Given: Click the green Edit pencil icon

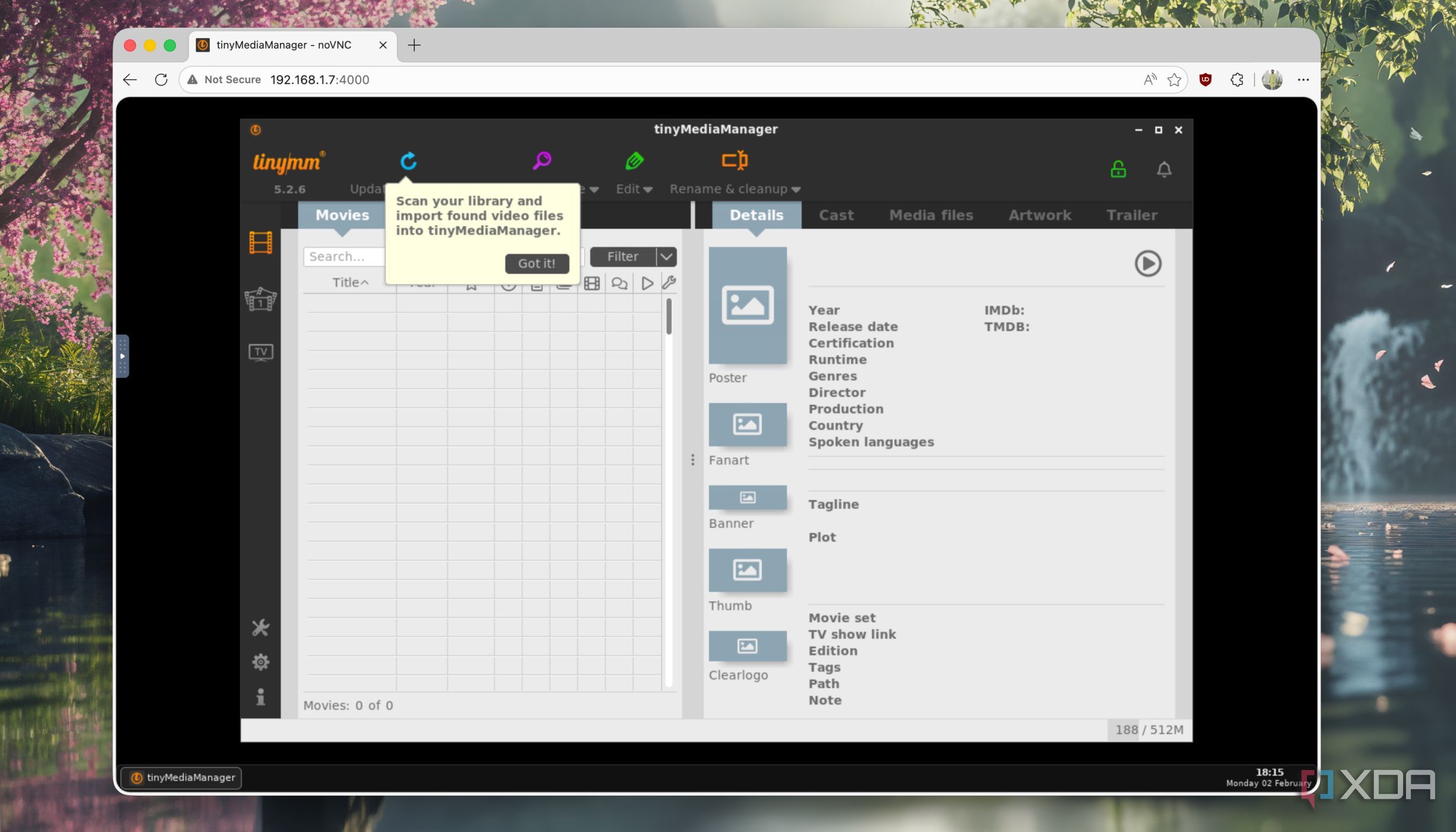Looking at the screenshot, I should [x=634, y=160].
